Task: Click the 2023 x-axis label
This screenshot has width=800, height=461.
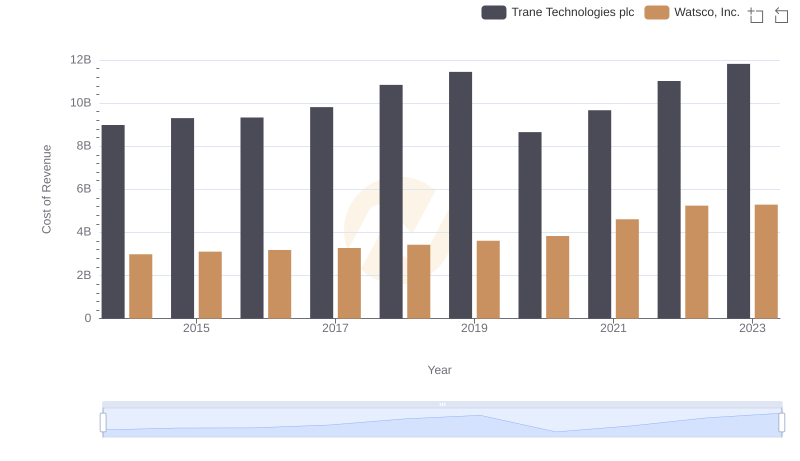Action: (x=752, y=328)
